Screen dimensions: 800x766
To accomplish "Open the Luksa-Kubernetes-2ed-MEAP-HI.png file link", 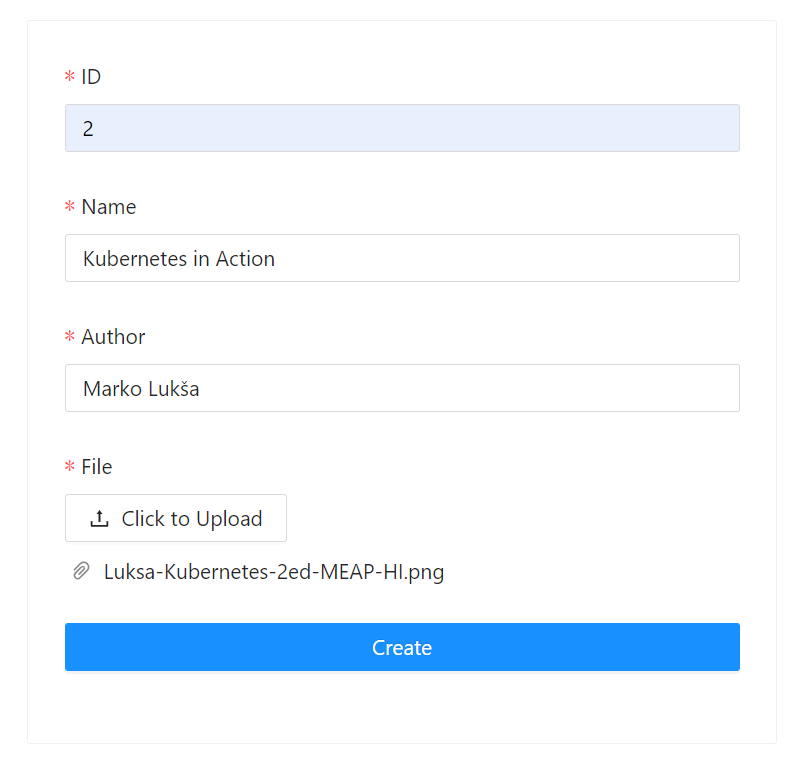I will click(x=274, y=573).
